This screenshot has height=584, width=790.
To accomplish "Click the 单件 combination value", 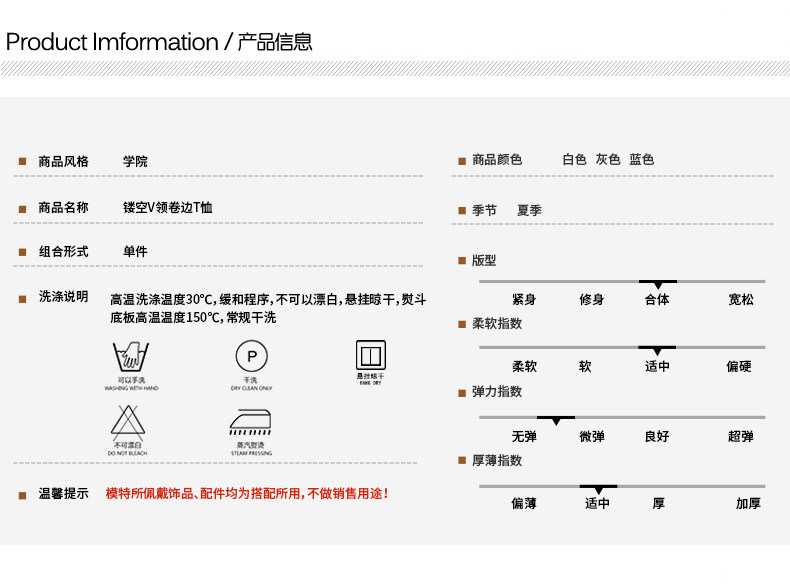I will coord(135,251).
